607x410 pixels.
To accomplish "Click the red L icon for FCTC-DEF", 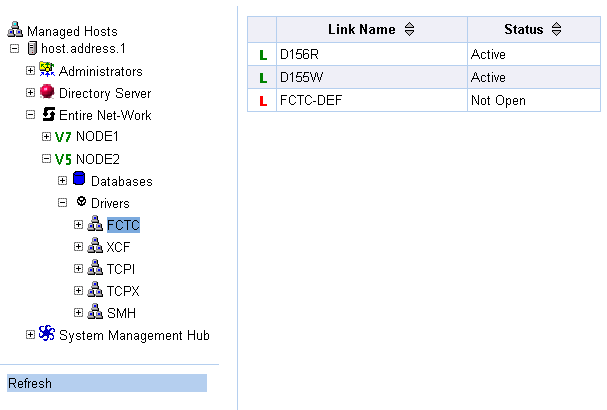I will pyautogui.click(x=263, y=101).
